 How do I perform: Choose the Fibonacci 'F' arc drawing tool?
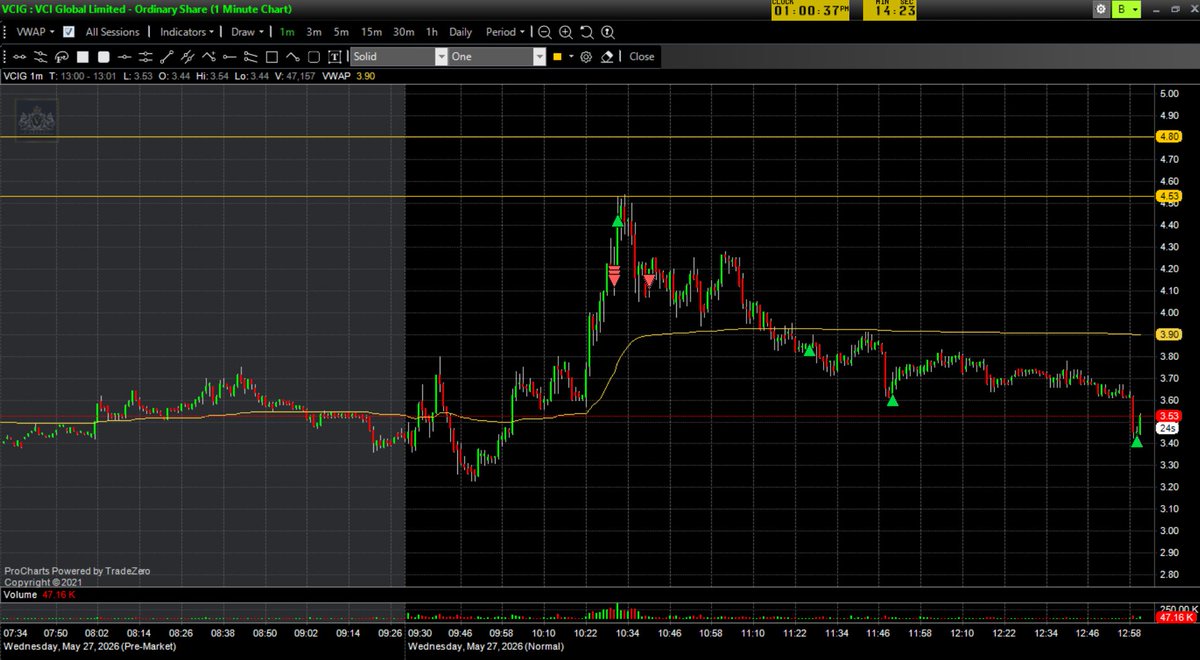61,57
